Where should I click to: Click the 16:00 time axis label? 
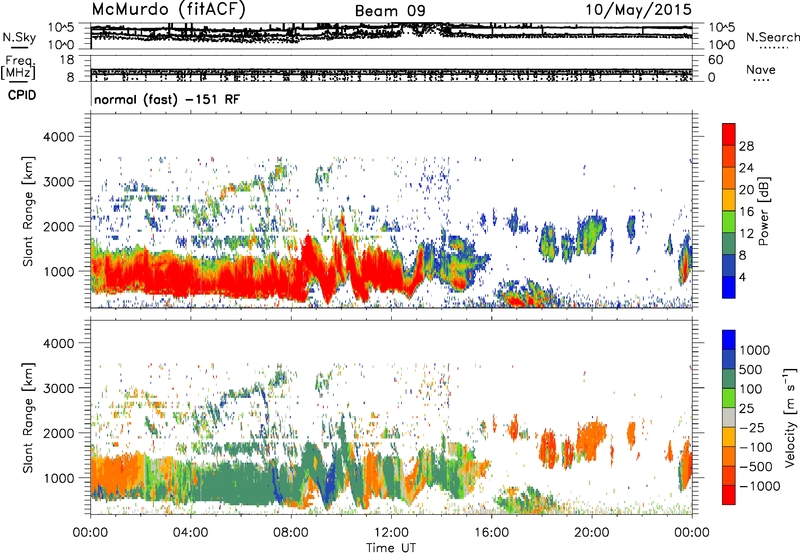(491, 533)
